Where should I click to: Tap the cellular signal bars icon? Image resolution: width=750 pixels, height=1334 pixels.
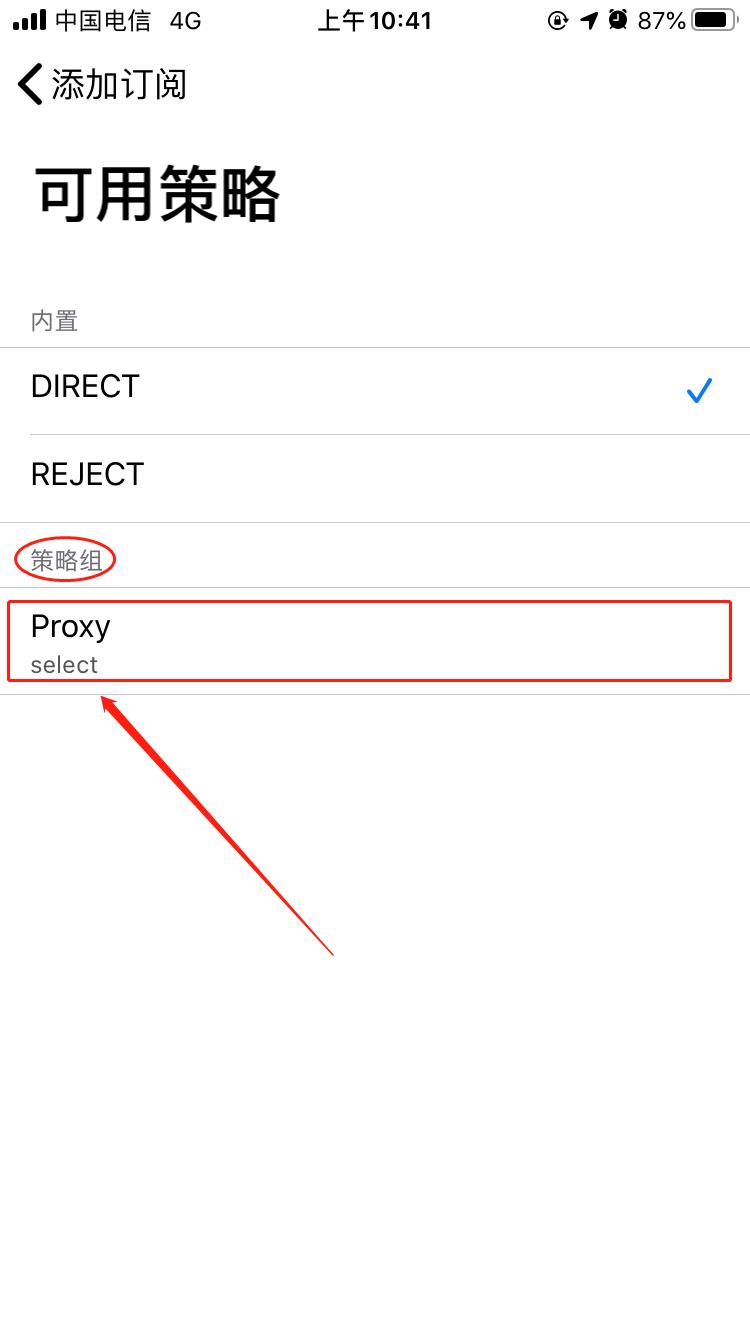(29, 20)
